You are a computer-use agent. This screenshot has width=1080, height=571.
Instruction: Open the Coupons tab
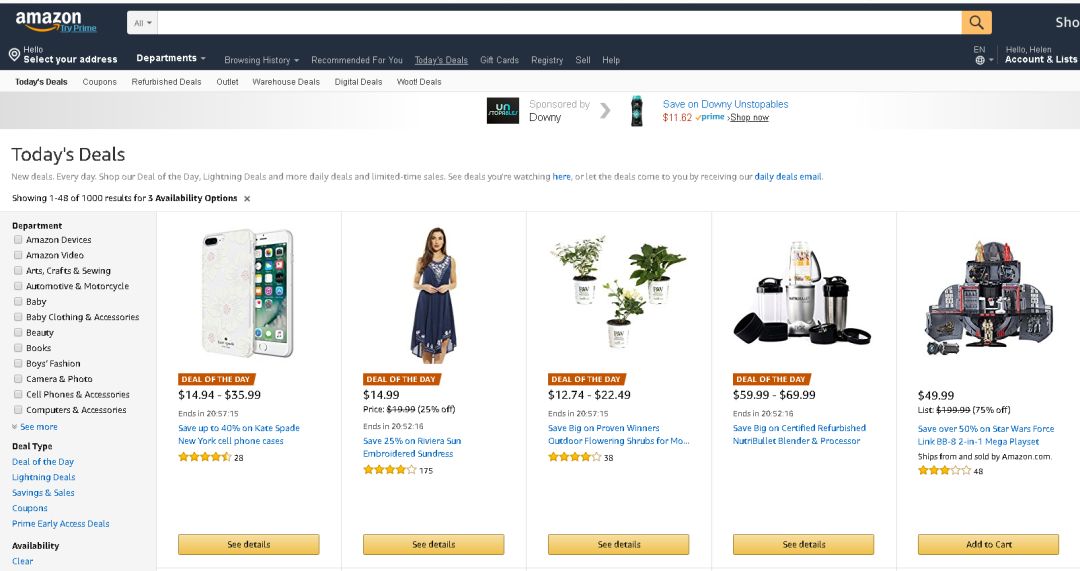(x=99, y=82)
